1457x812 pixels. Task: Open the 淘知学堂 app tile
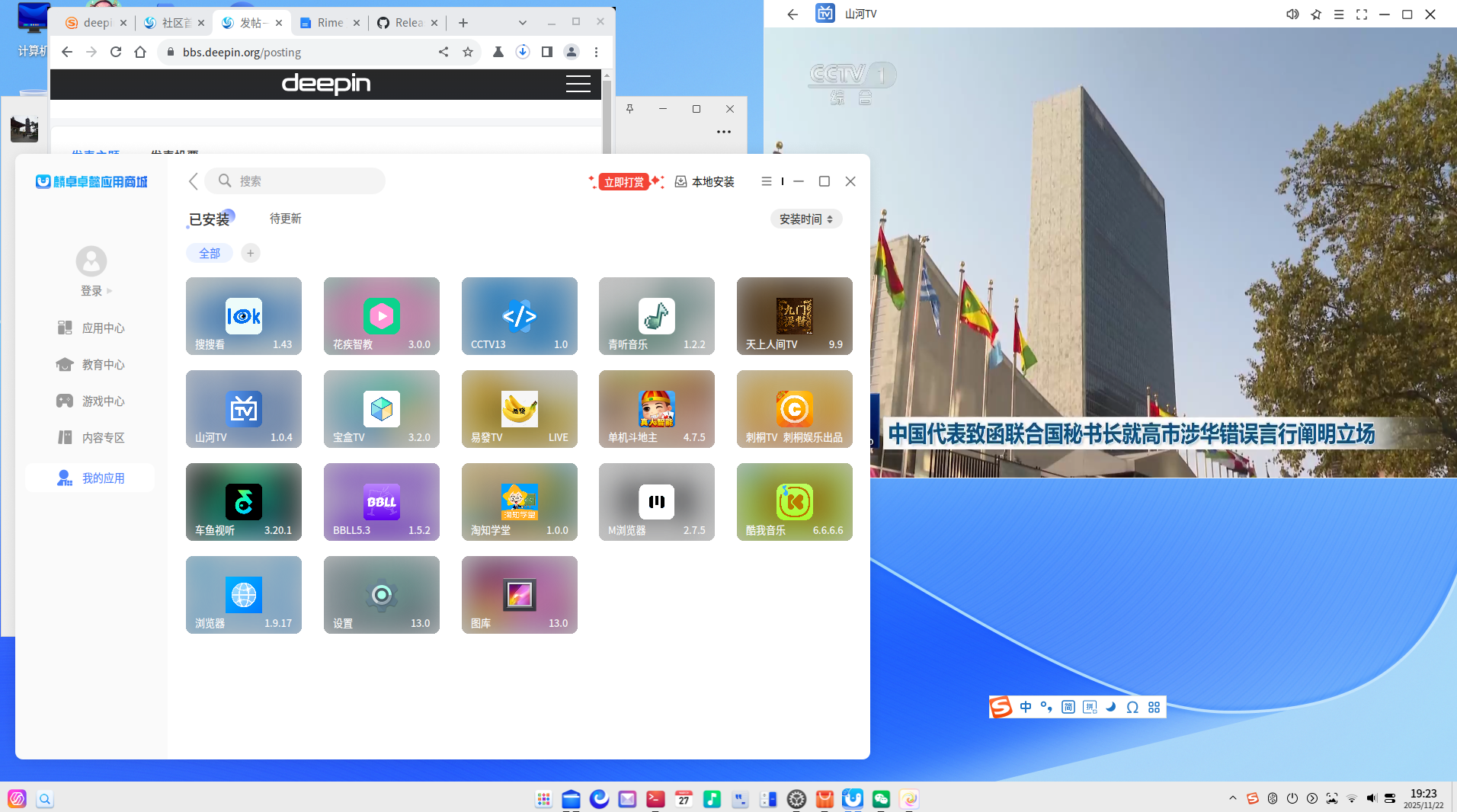pos(520,502)
